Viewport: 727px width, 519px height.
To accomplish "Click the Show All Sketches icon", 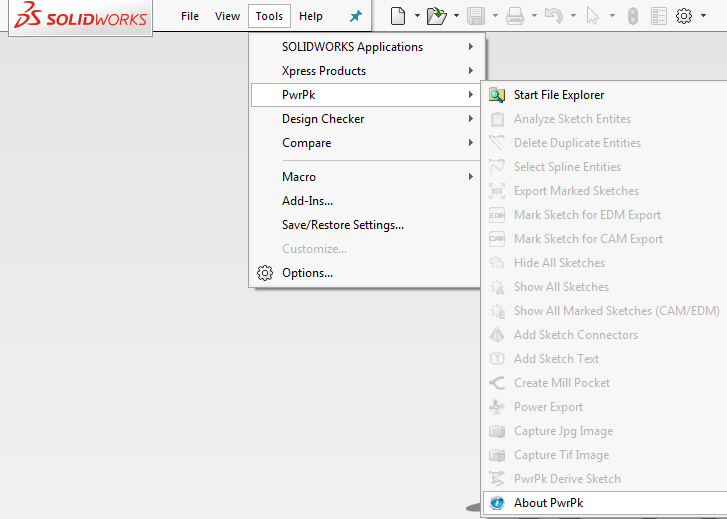I will point(497,287).
